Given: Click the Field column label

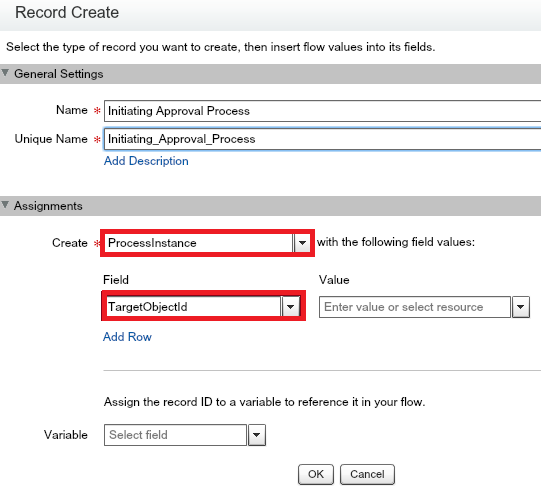Looking at the screenshot, I should click(116, 280).
